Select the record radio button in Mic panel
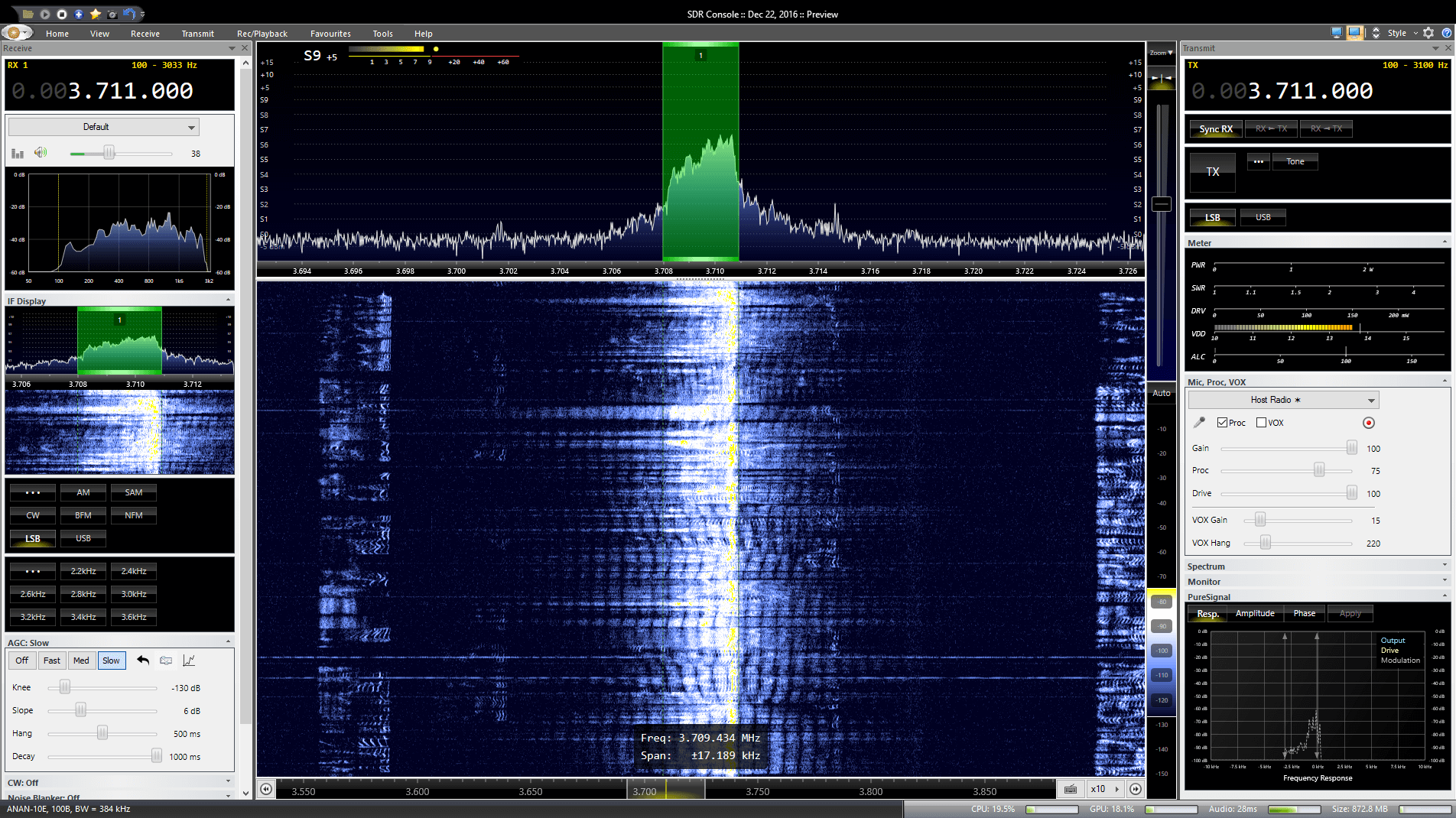This screenshot has width=1456, height=818. pyautogui.click(x=1368, y=422)
